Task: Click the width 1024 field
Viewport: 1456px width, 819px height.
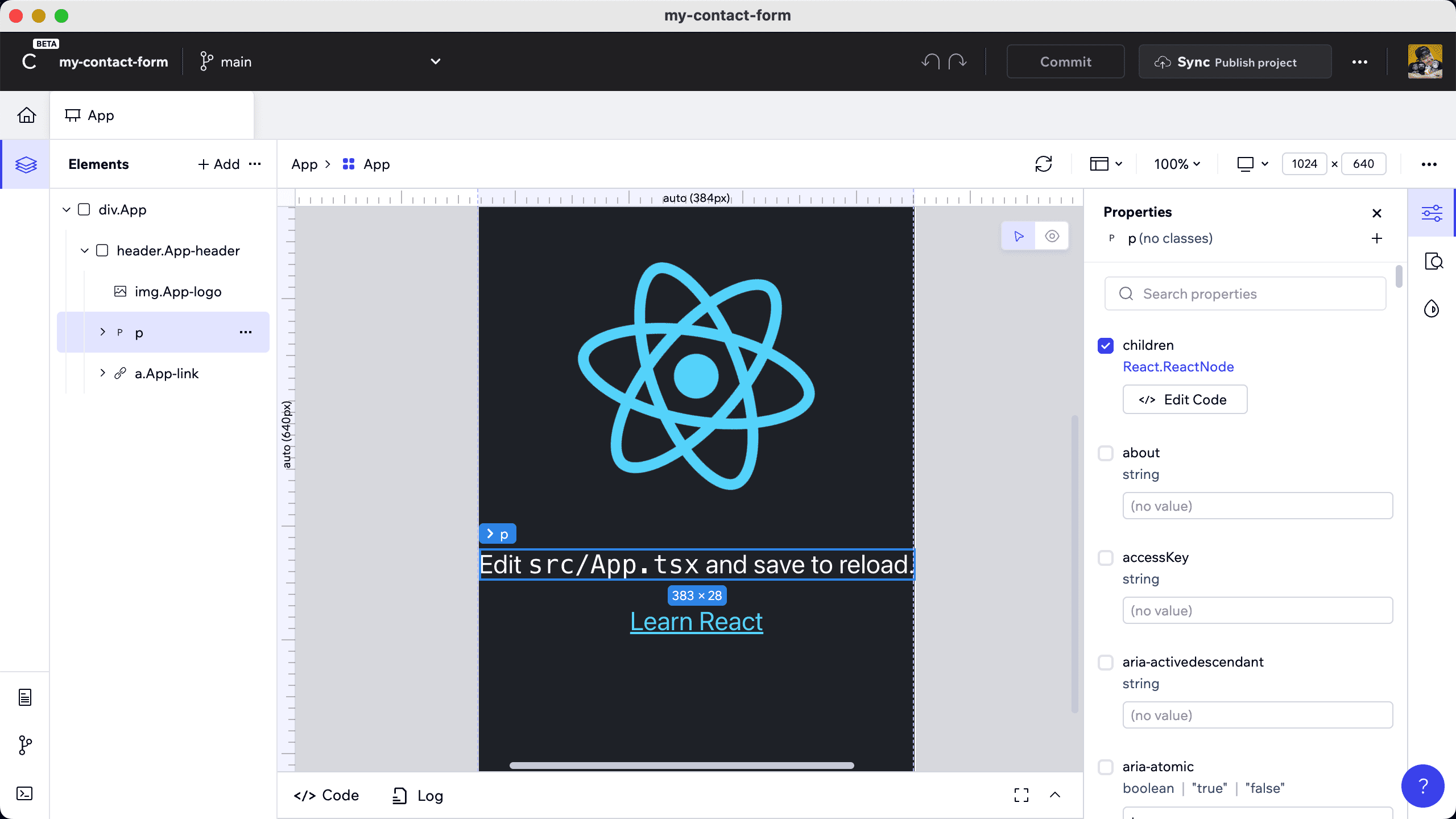Action: [1304, 164]
